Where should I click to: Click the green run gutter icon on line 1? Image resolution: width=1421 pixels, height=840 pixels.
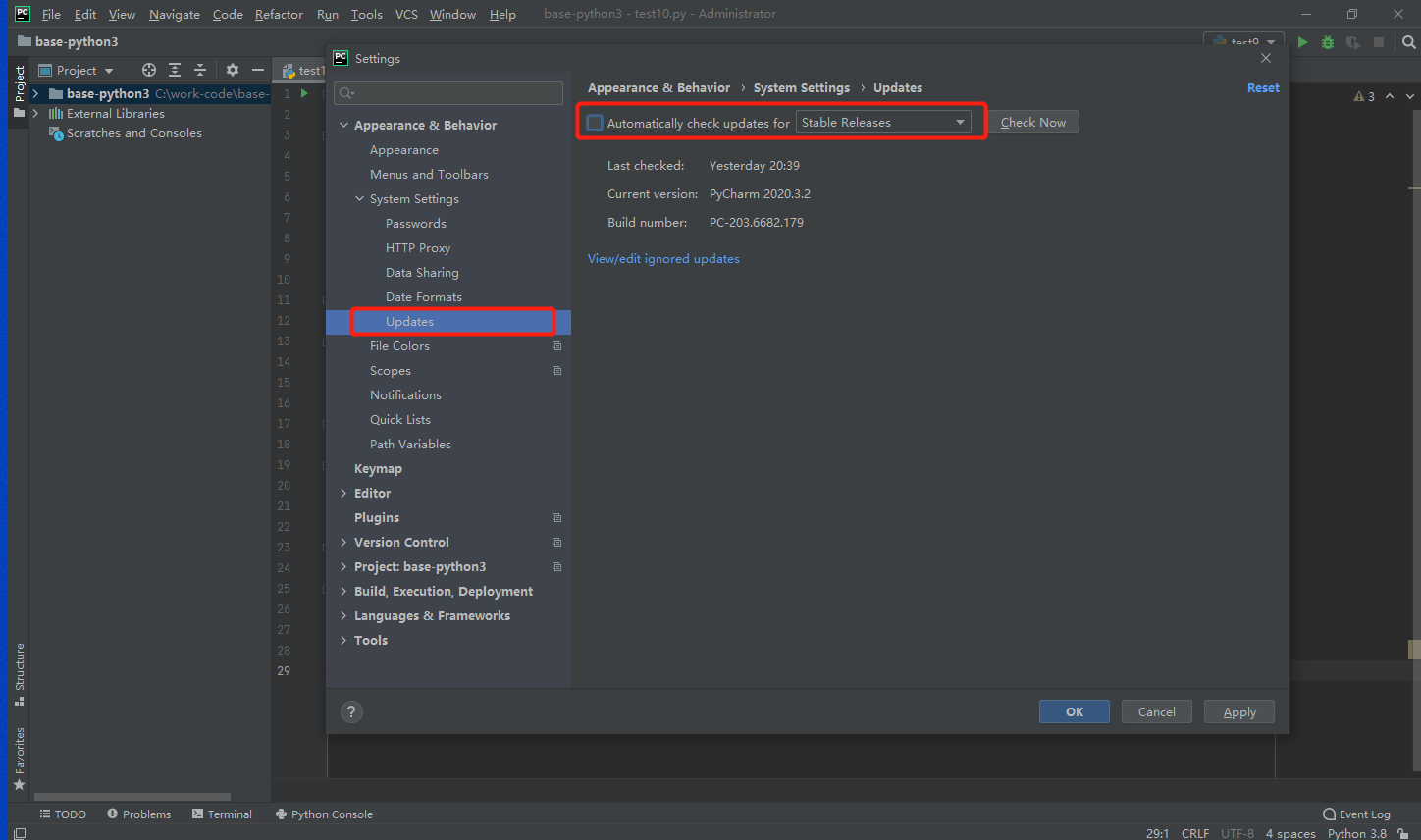pyautogui.click(x=305, y=93)
